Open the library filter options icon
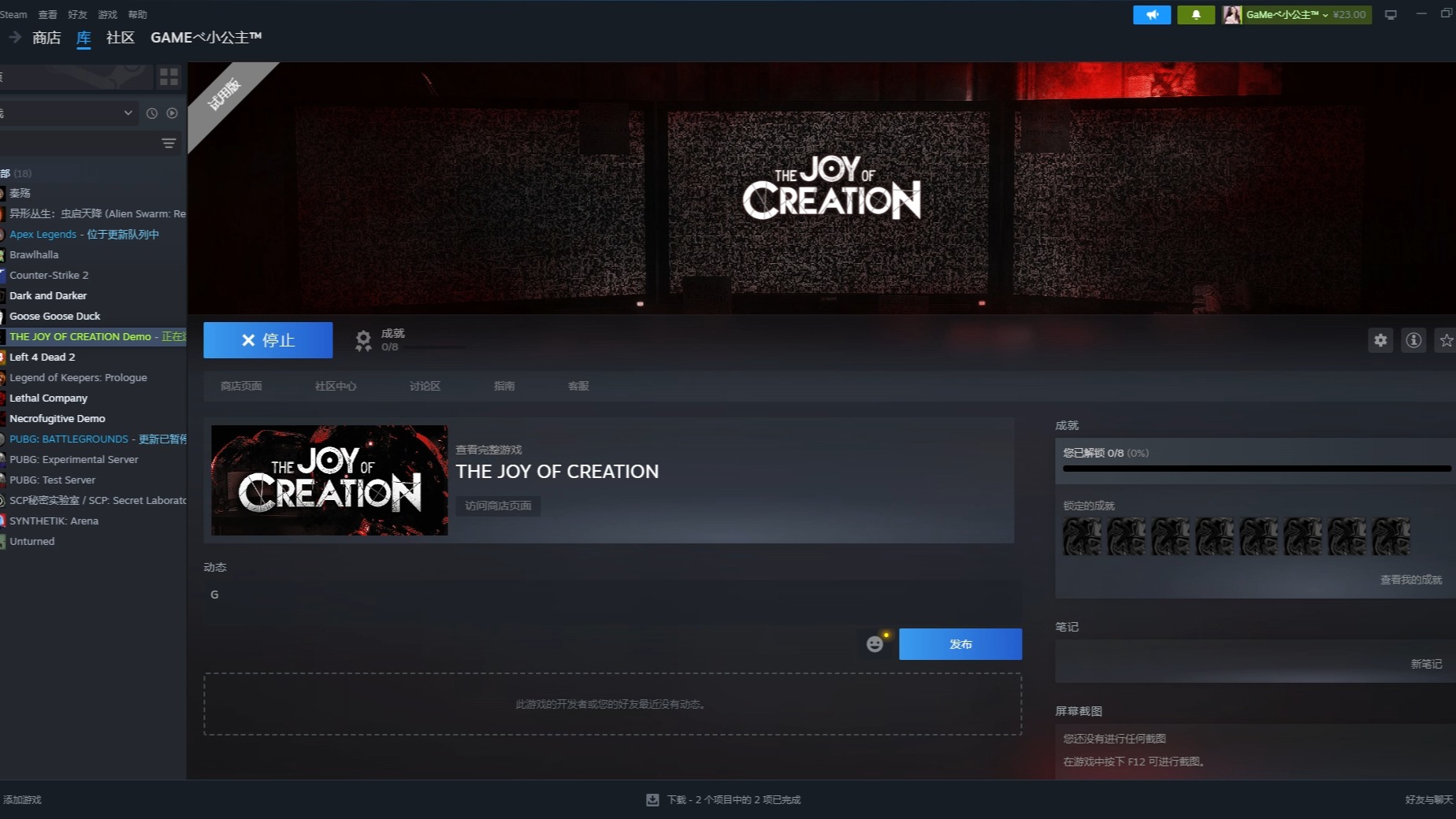Viewport: 1456px width, 819px height. 169,143
